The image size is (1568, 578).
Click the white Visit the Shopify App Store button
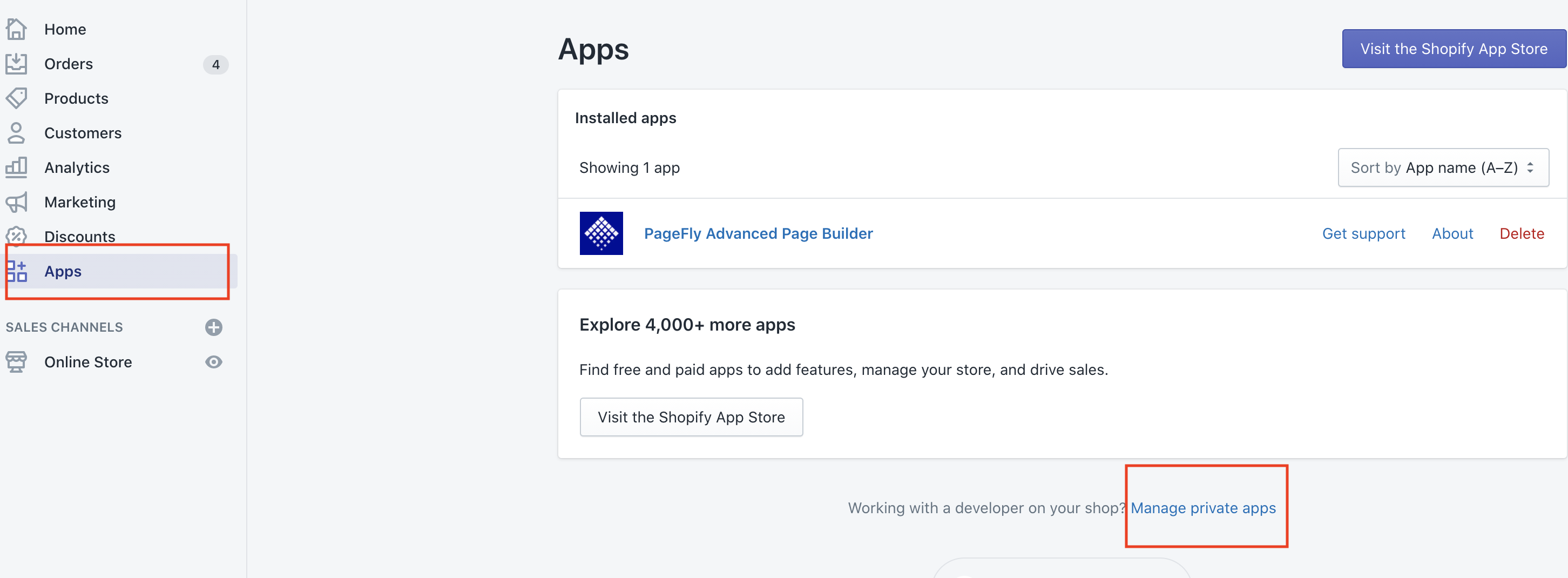click(691, 417)
